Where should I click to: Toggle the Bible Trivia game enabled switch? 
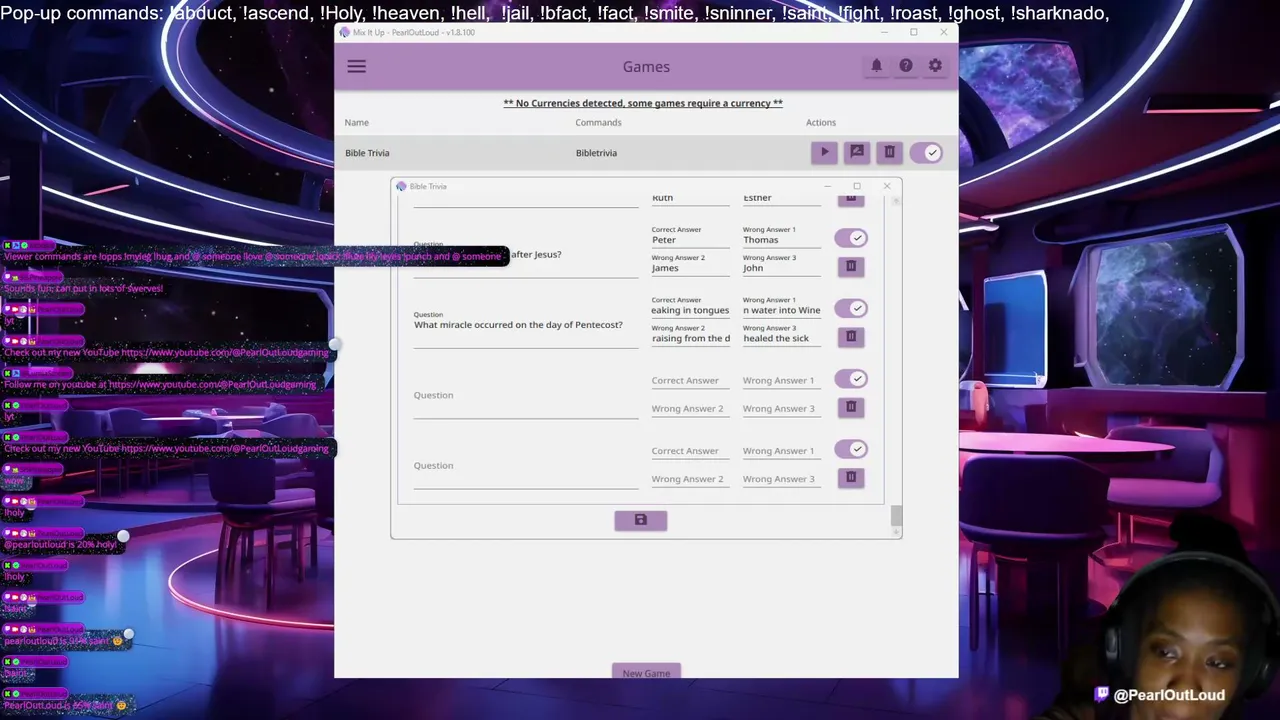tap(926, 153)
